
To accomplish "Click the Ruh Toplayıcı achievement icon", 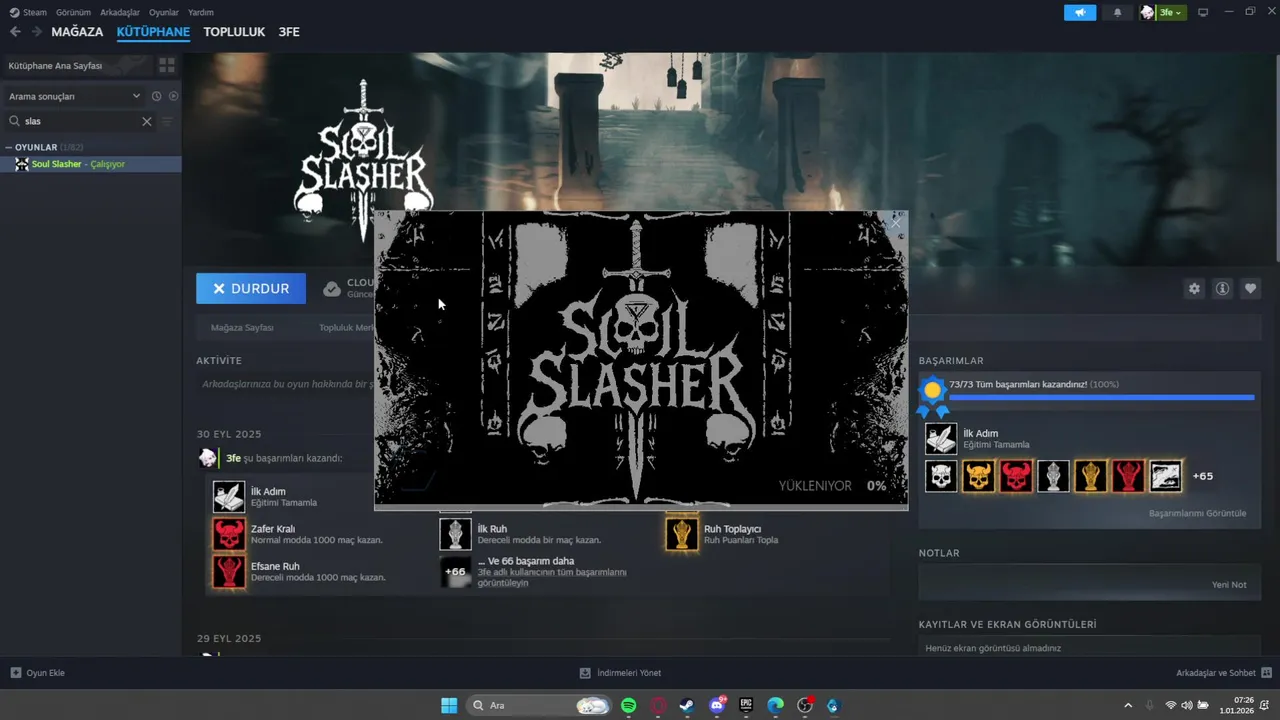I will point(682,534).
